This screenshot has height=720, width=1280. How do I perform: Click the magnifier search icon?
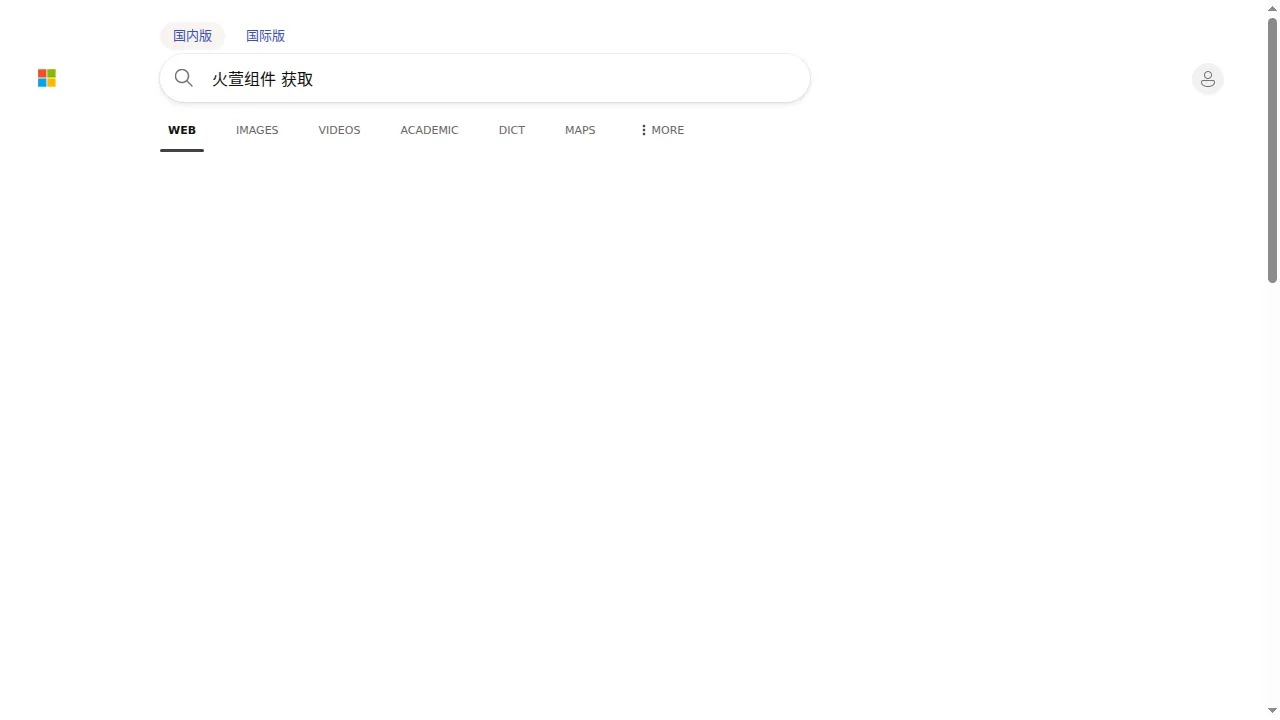[184, 78]
